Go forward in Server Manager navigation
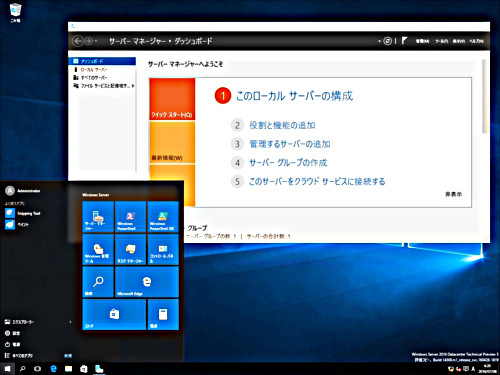 tap(89, 41)
